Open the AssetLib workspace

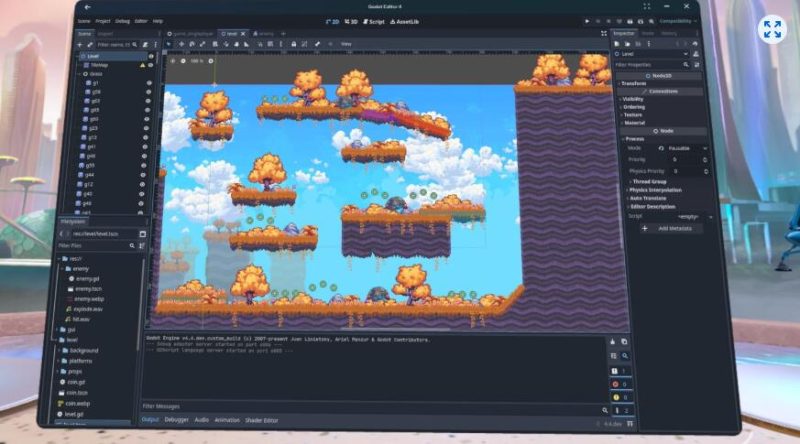point(405,22)
